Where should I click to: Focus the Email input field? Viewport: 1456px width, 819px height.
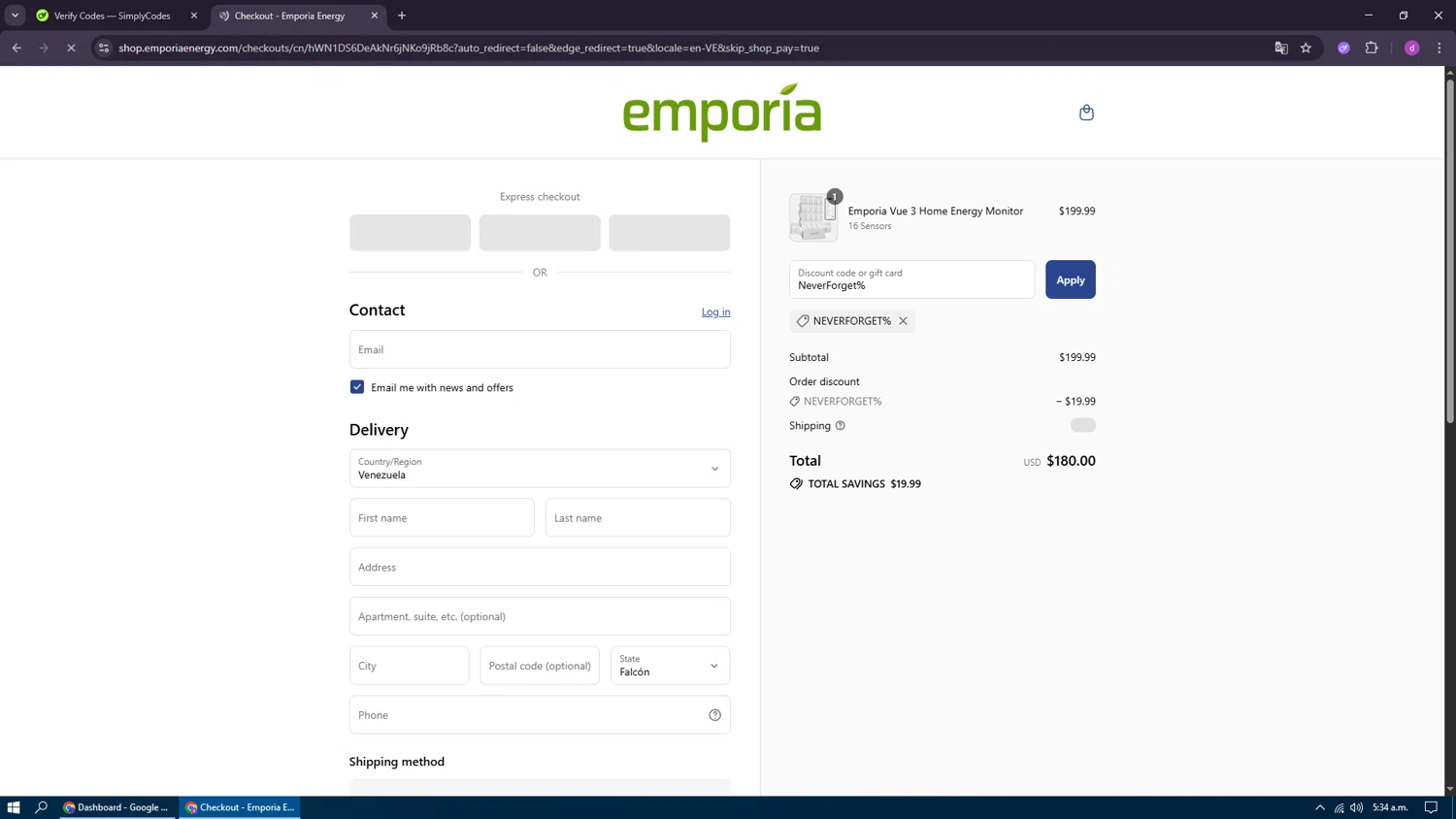(540, 349)
